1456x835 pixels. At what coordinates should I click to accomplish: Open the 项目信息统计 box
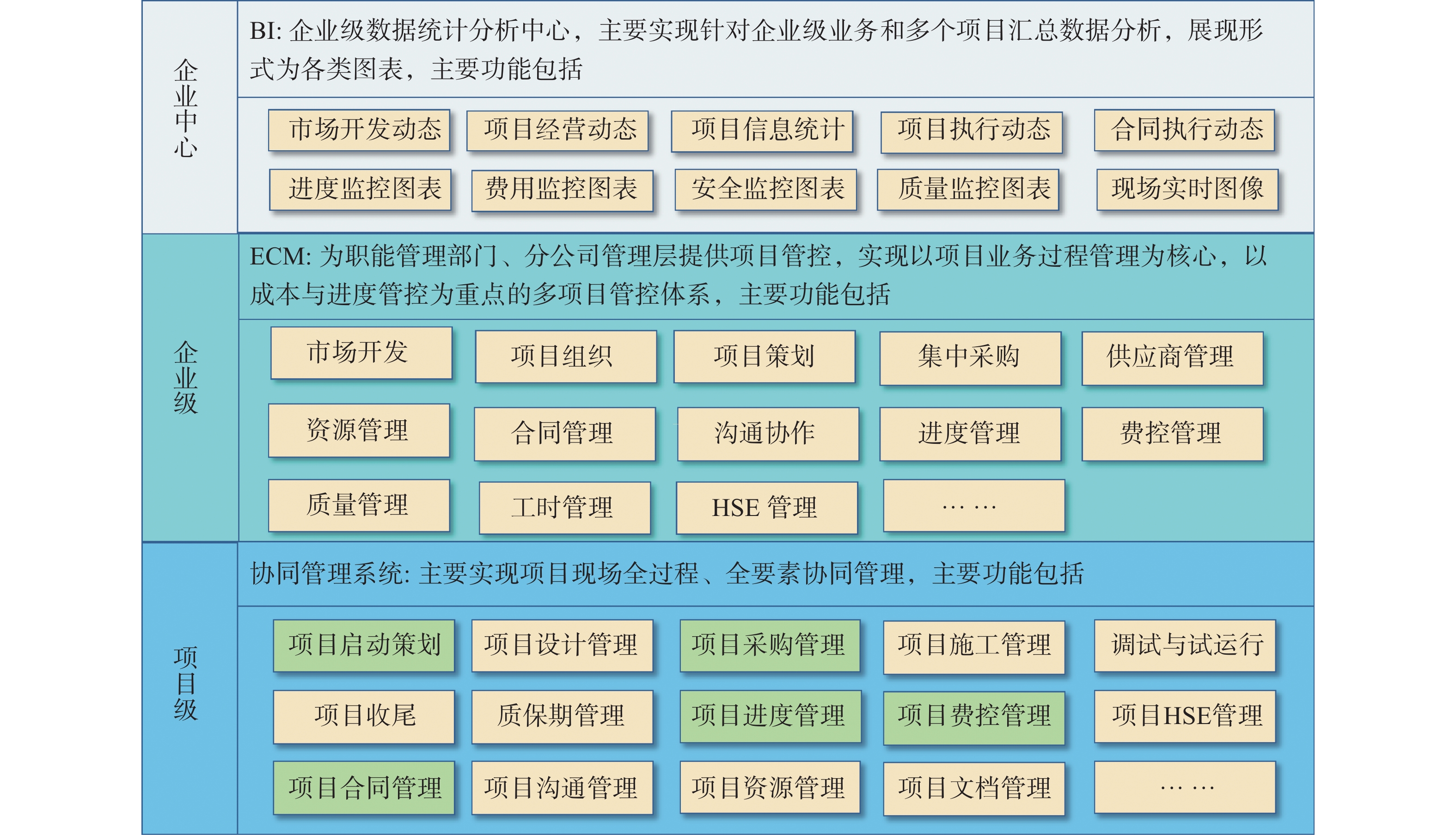(762, 131)
